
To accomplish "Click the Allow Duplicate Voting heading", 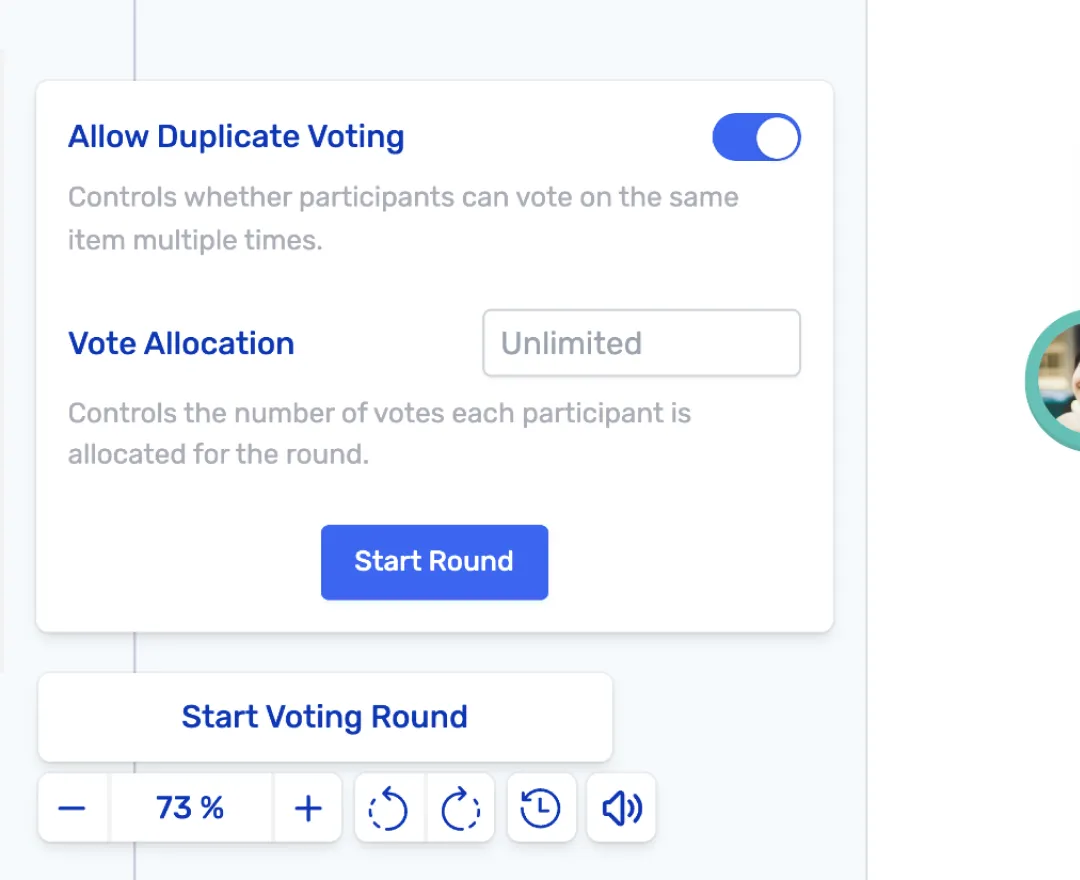I will pos(236,136).
